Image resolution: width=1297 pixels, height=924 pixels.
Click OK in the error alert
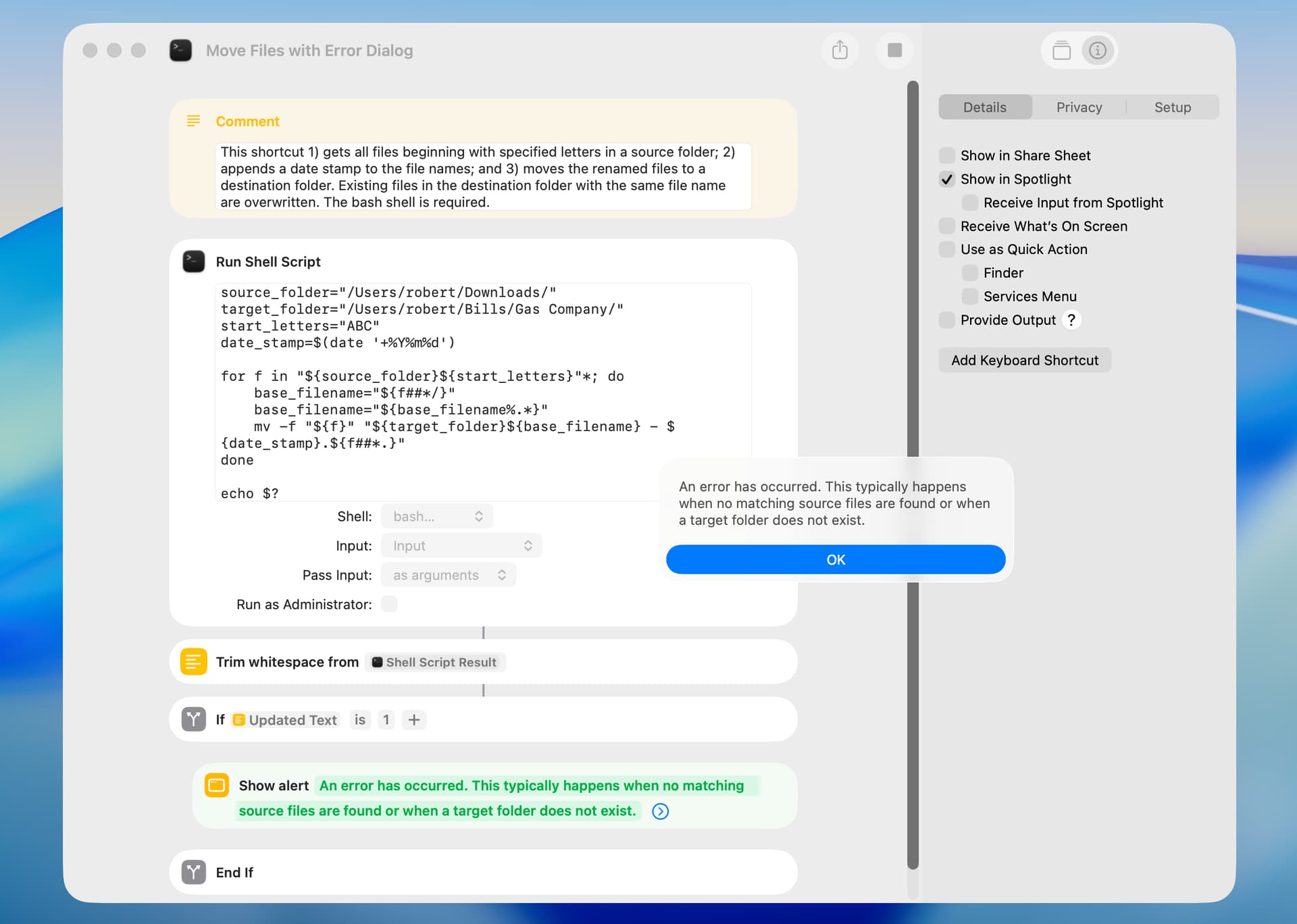(x=836, y=559)
